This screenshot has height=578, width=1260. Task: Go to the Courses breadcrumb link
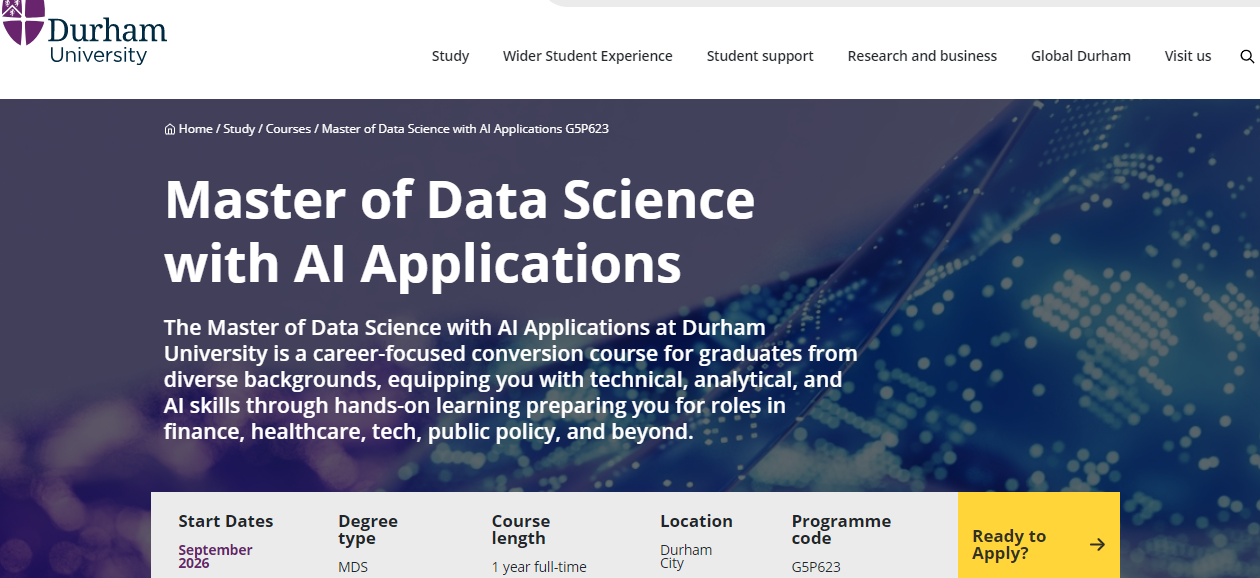click(x=288, y=129)
